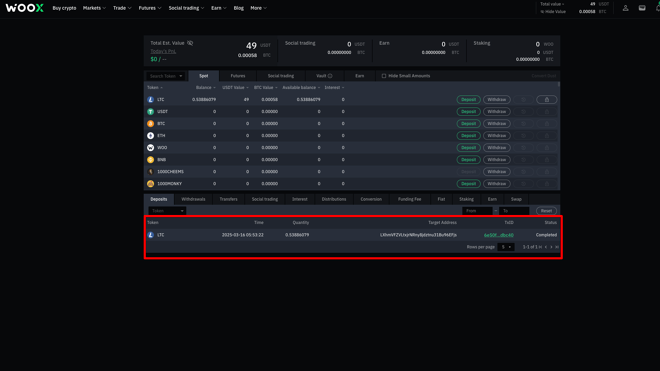
Task: Expand the Total value dropdown in header
Action: click(x=552, y=4)
